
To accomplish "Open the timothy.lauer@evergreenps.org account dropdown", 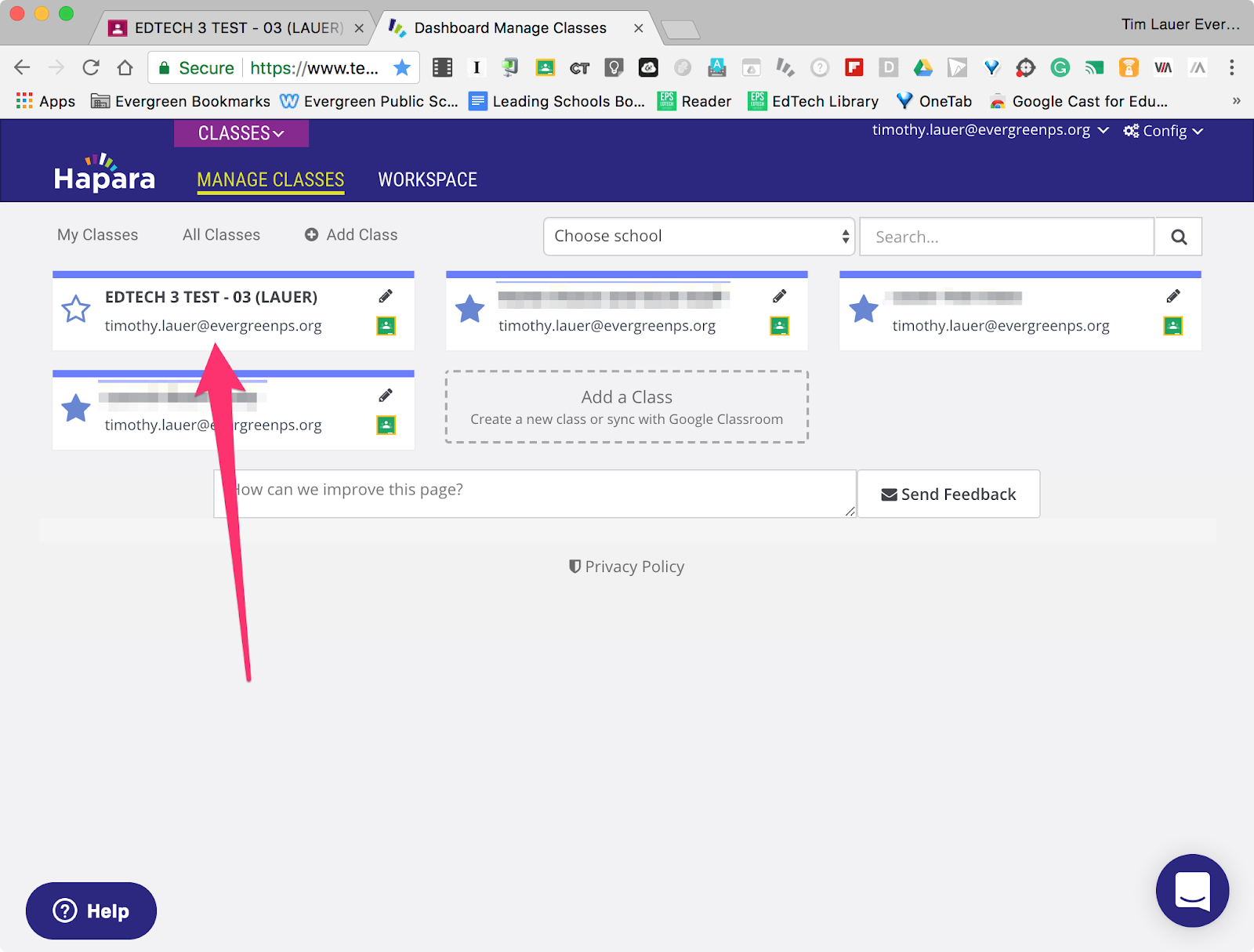I will point(991,130).
